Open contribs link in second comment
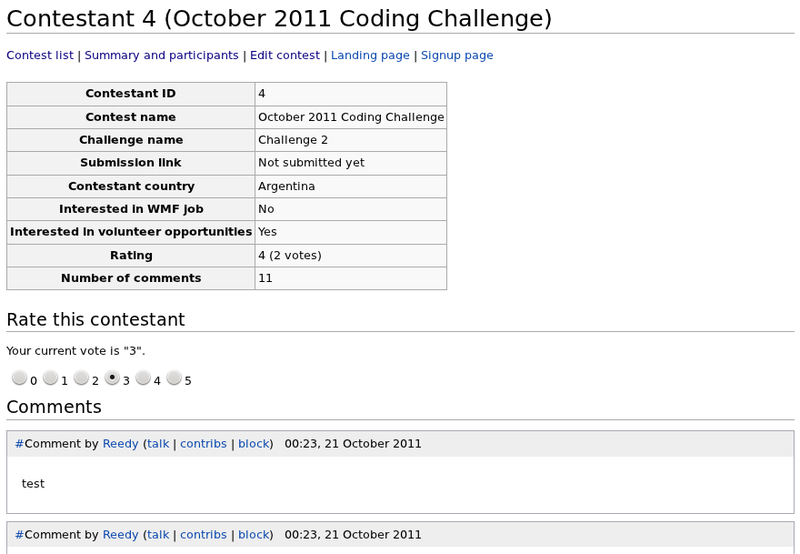The image size is (800, 554). [204, 535]
